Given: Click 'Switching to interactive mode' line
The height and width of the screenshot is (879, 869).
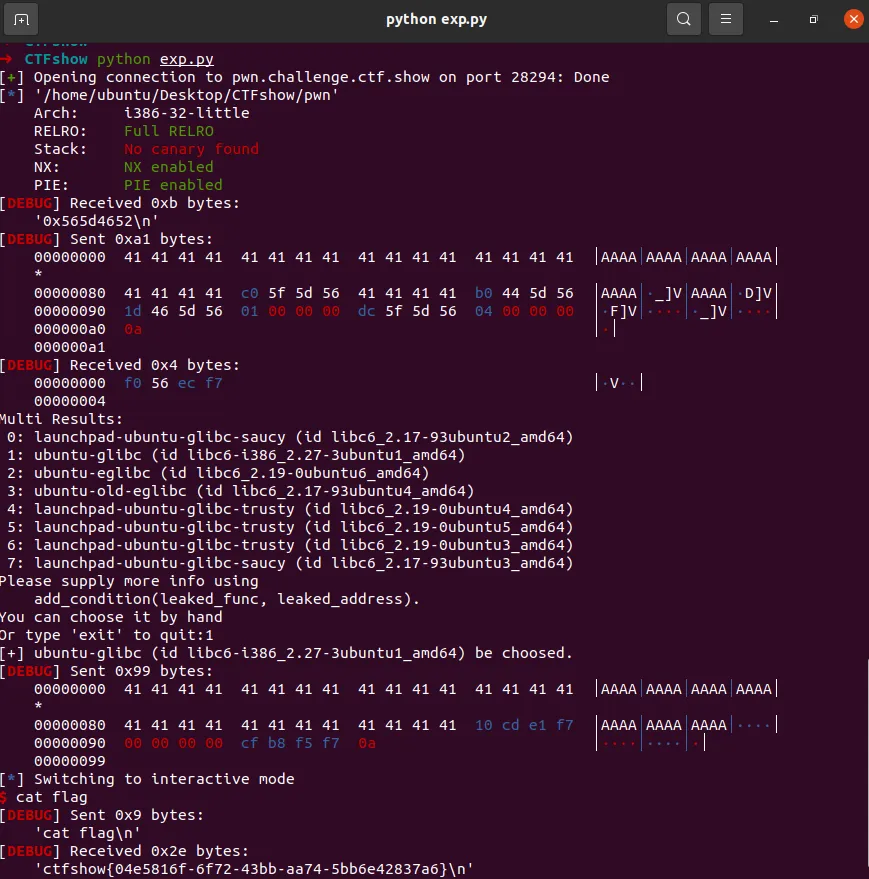Looking at the screenshot, I should tap(147, 779).
